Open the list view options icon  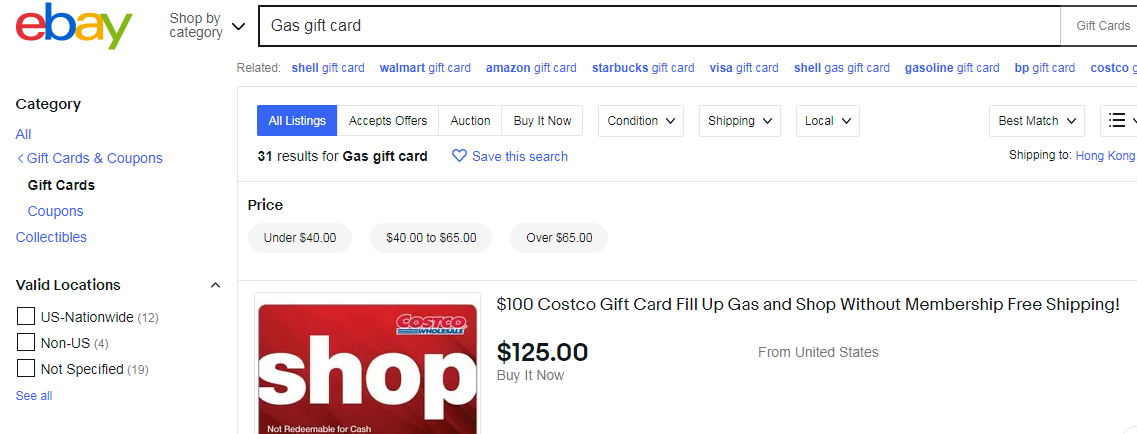coord(1118,121)
